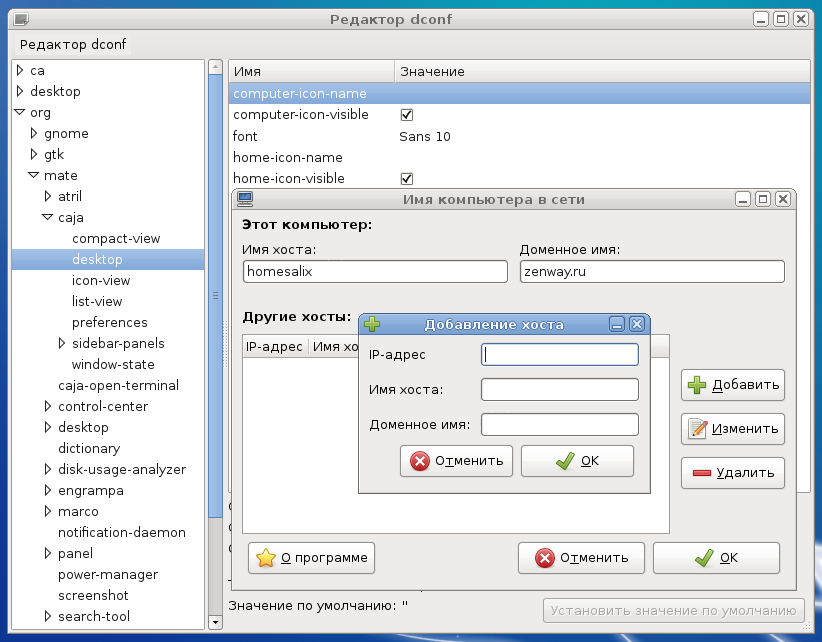Click the pencil icon on Изменить button
Screen dimensions: 822x642
pos(698,429)
